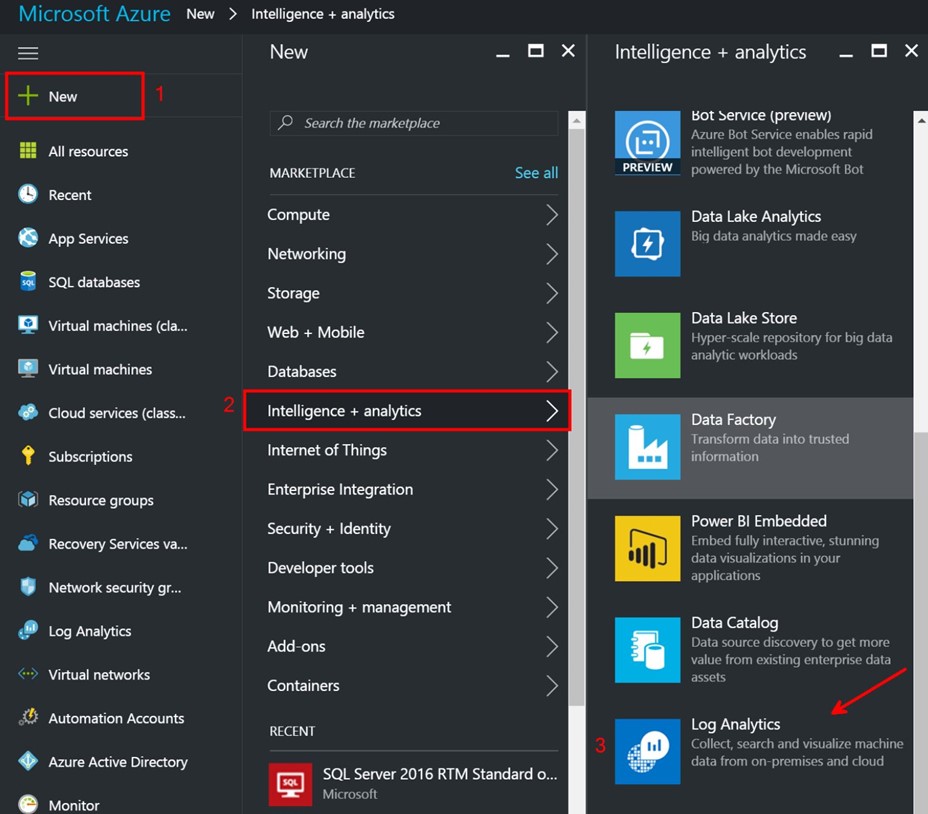The height and width of the screenshot is (814, 928).
Task: Open the Data Factory service title
Action: (x=733, y=420)
